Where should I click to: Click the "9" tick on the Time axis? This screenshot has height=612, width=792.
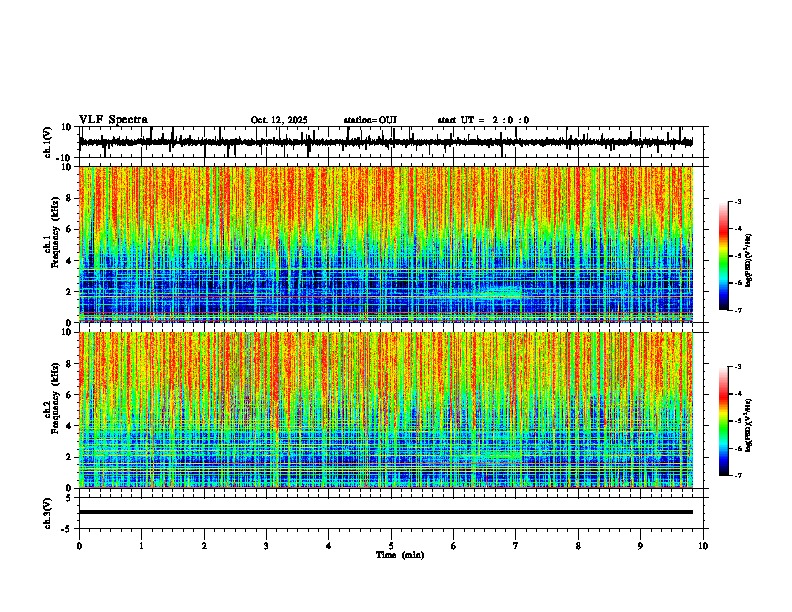coord(640,546)
